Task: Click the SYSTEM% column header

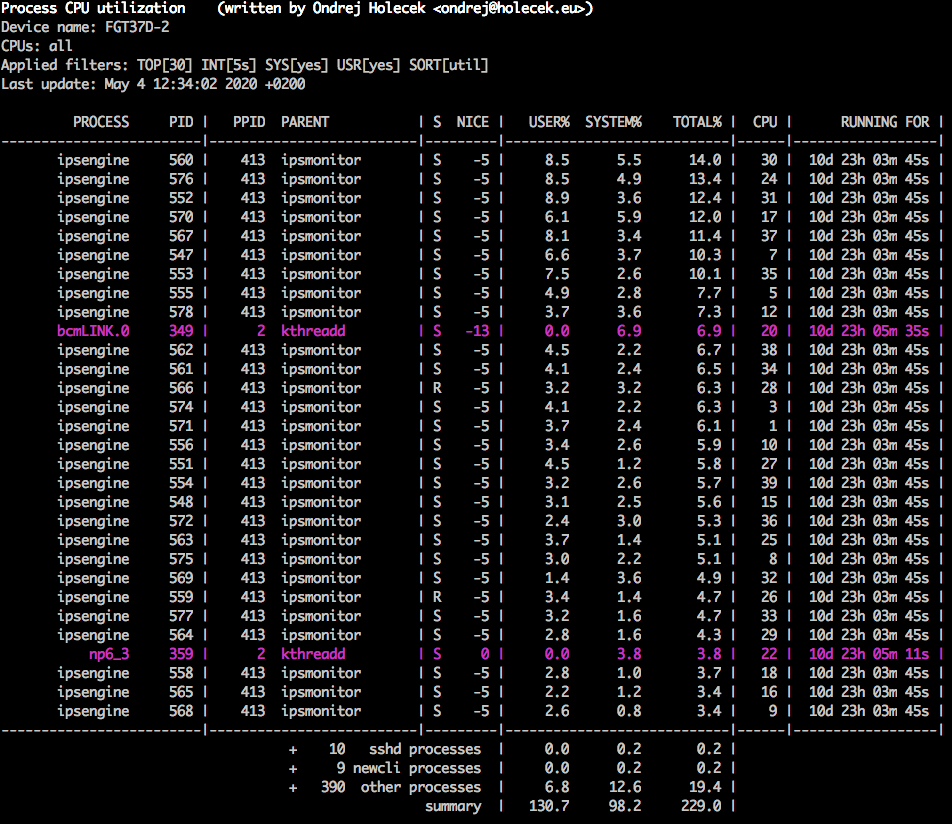Action: click(x=613, y=122)
